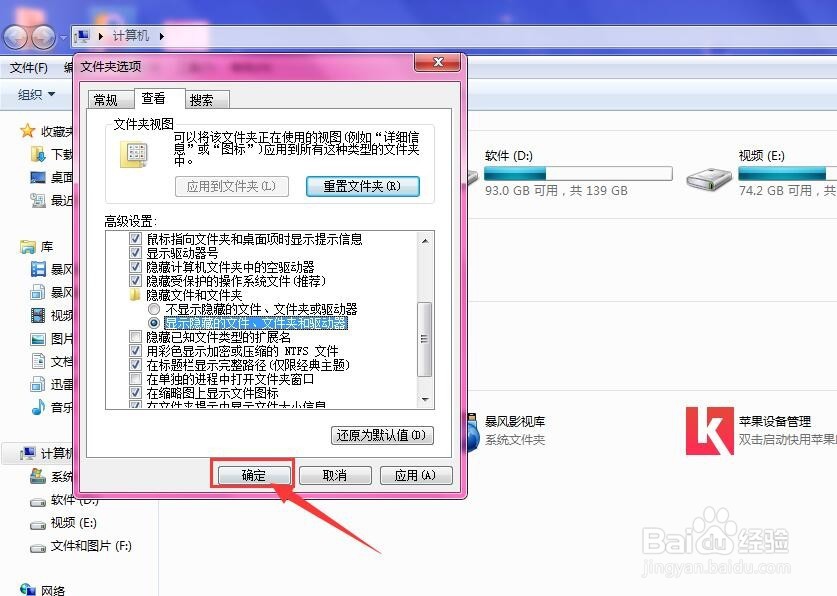
Task: Click the Explorer back navigation arrow
Action: coord(16,37)
